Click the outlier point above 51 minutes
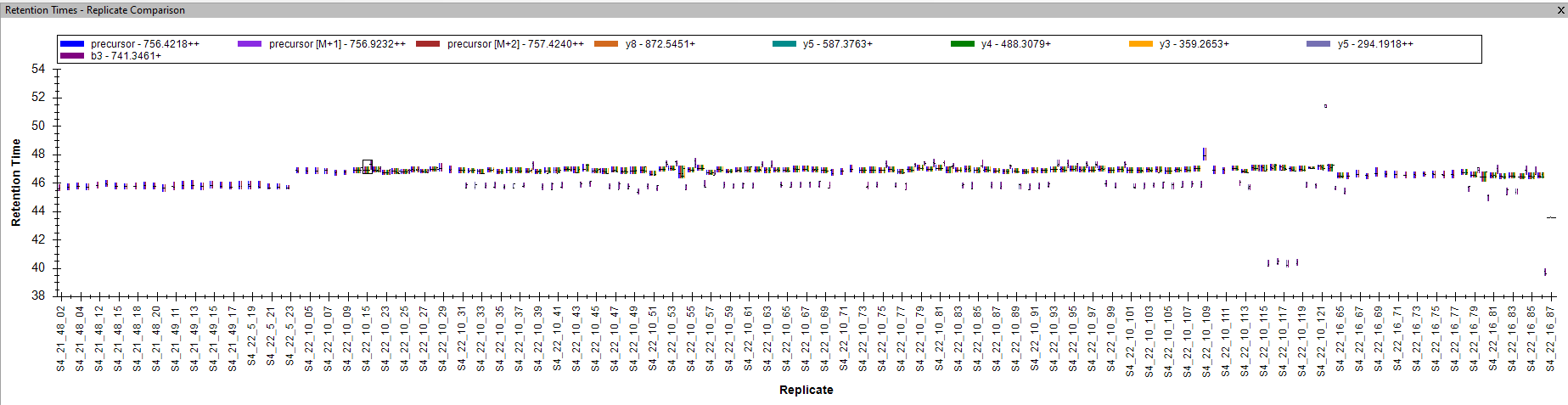 (x=1325, y=106)
